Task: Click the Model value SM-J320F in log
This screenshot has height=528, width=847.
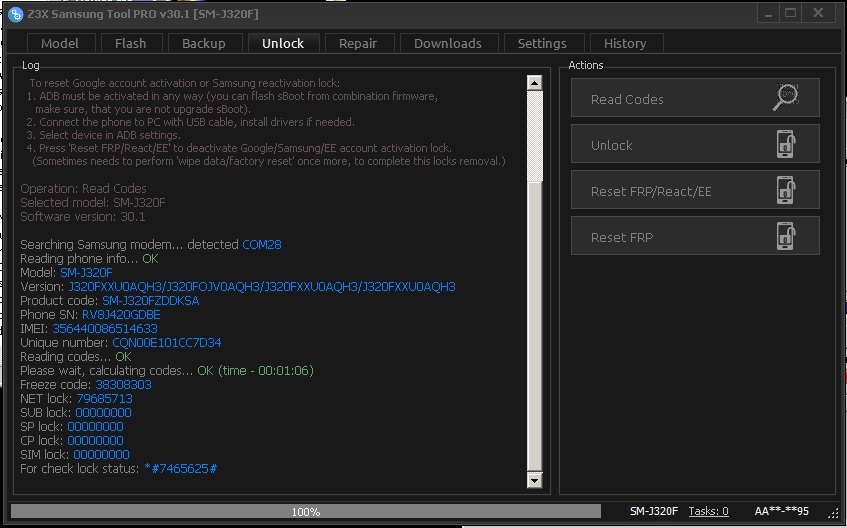Action: [x=86, y=272]
